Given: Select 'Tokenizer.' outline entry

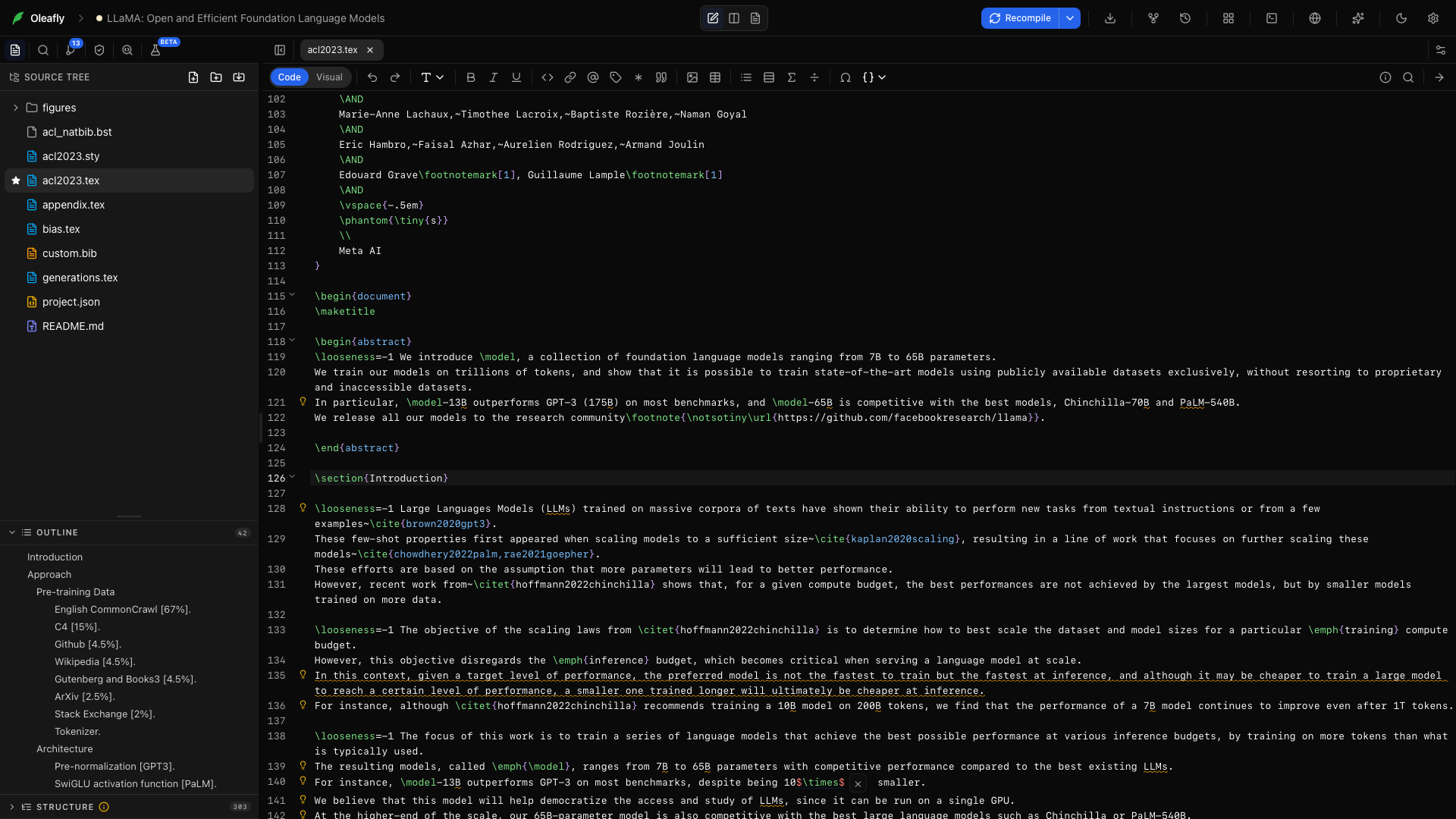Looking at the screenshot, I should tap(77, 732).
